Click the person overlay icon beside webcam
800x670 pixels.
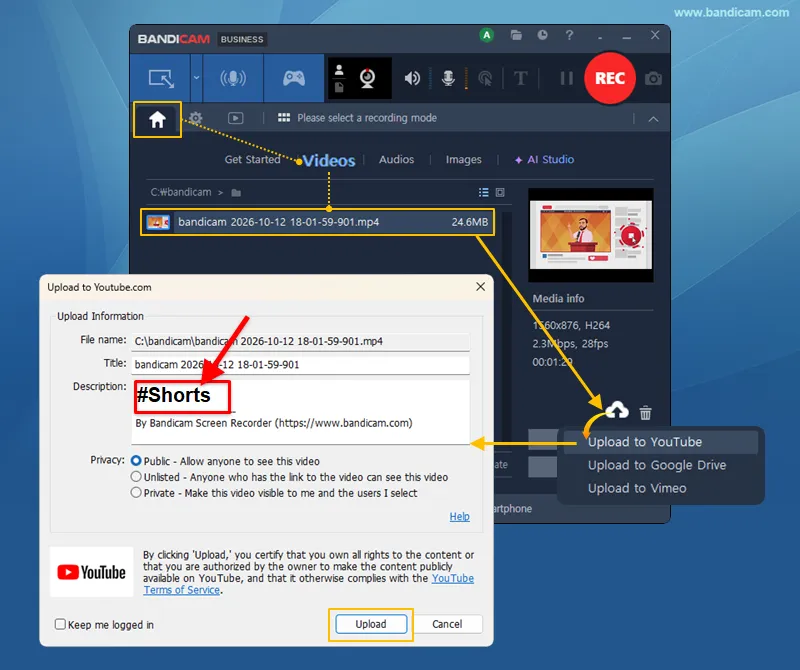(x=339, y=70)
